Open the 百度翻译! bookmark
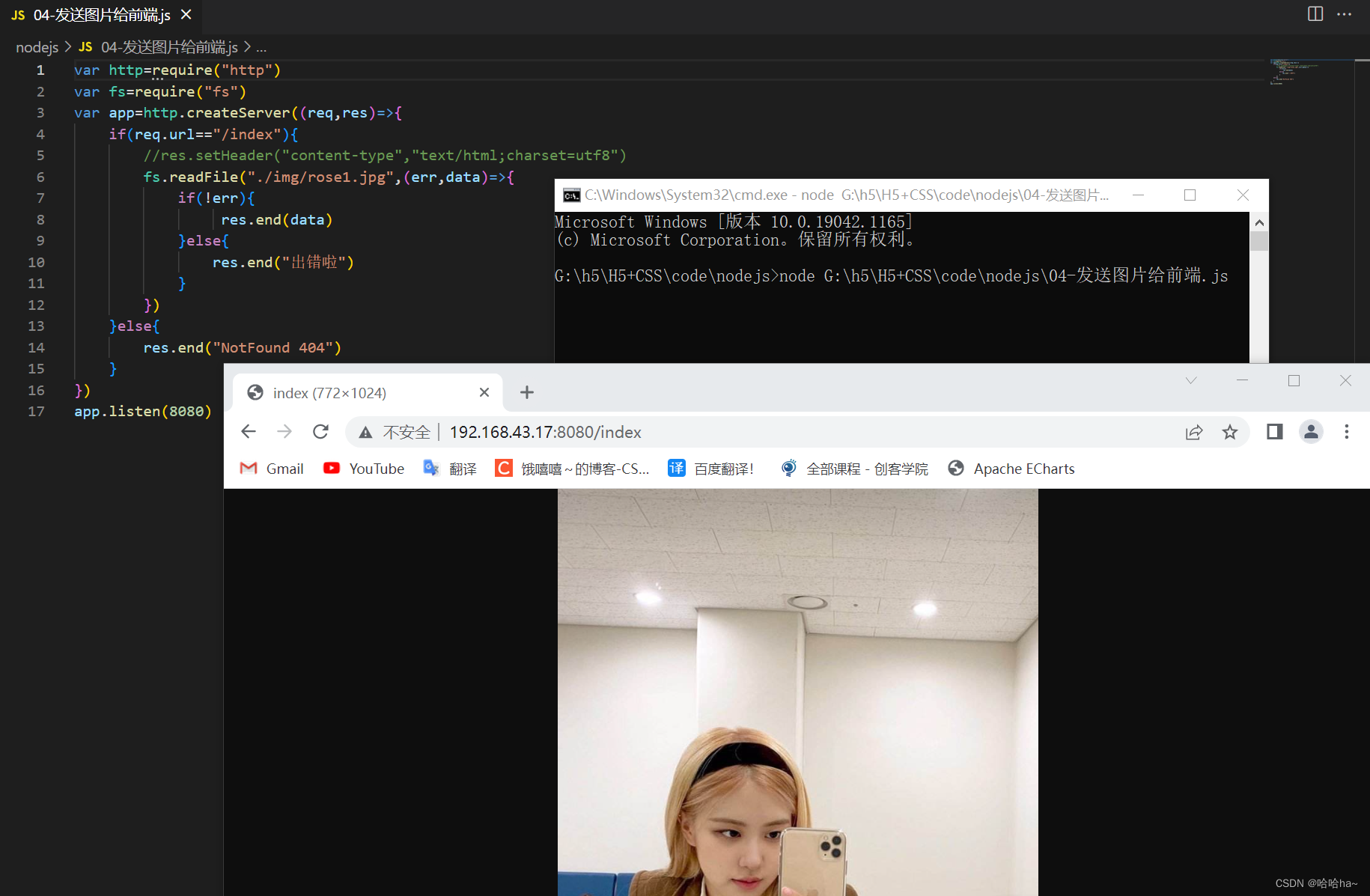Viewport: 1370px width, 896px height. coord(710,469)
